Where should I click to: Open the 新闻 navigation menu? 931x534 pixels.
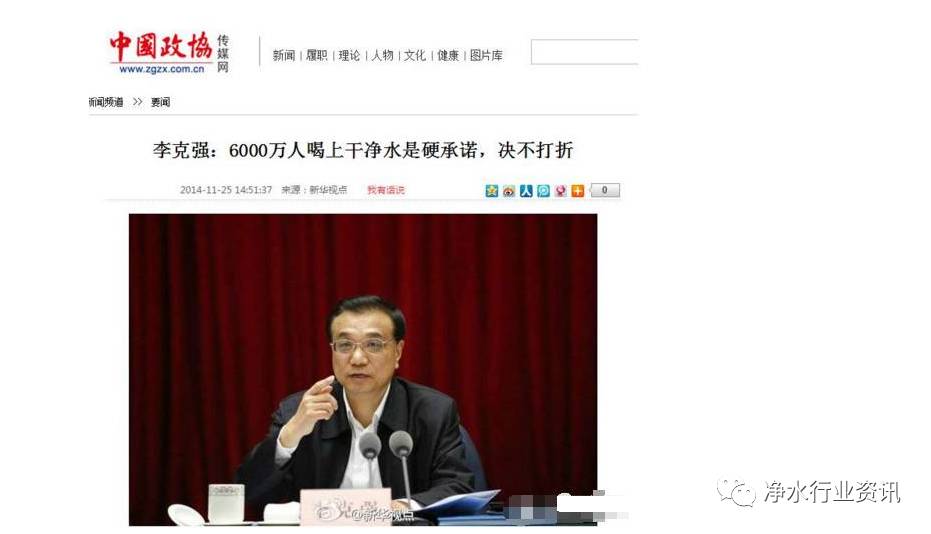tap(284, 55)
